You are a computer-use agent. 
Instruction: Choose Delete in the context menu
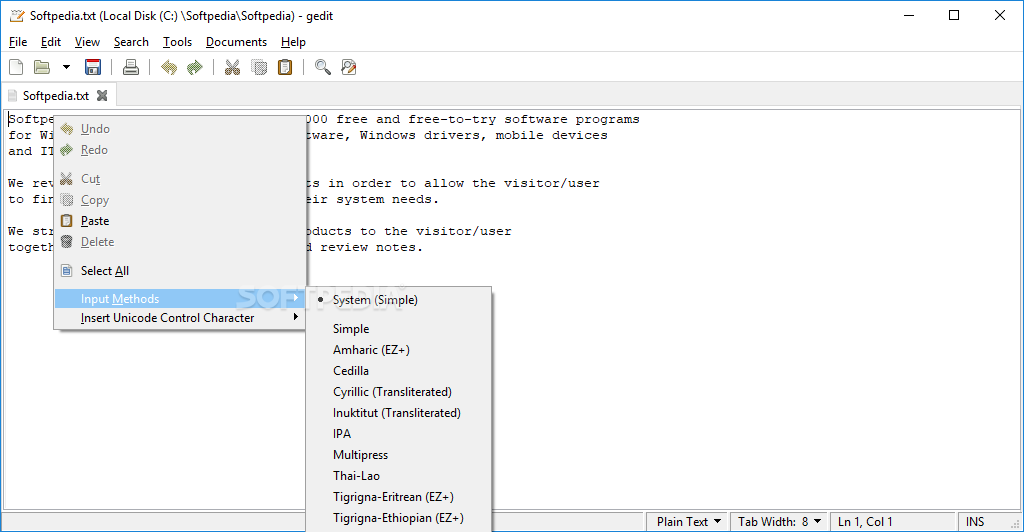(180, 242)
